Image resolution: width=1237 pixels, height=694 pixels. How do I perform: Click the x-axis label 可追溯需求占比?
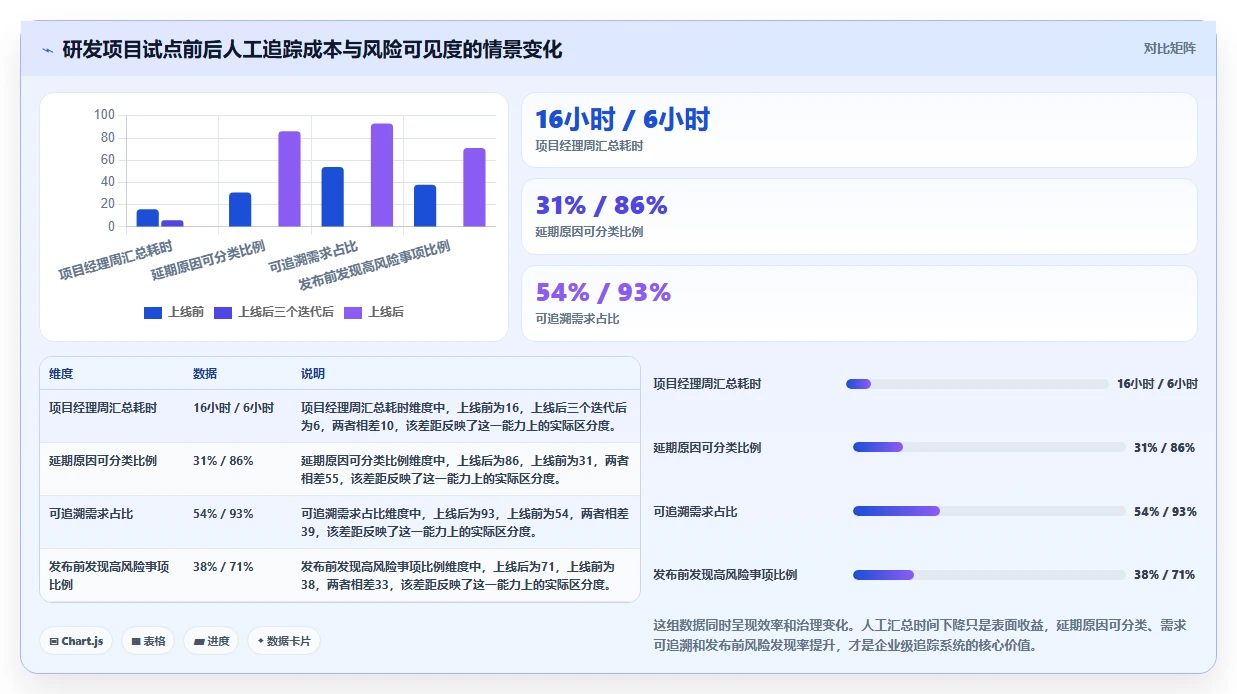[313, 257]
